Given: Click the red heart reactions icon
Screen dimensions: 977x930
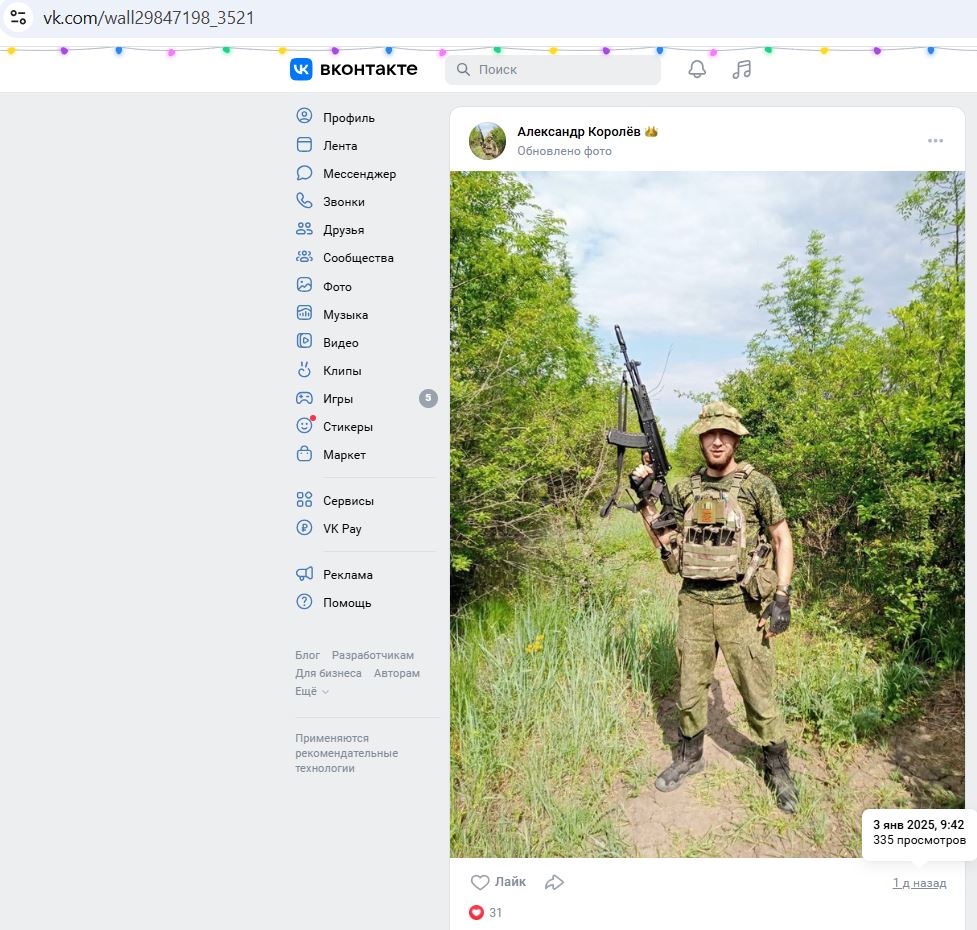Looking at the screenshot, I should point(477,913).
